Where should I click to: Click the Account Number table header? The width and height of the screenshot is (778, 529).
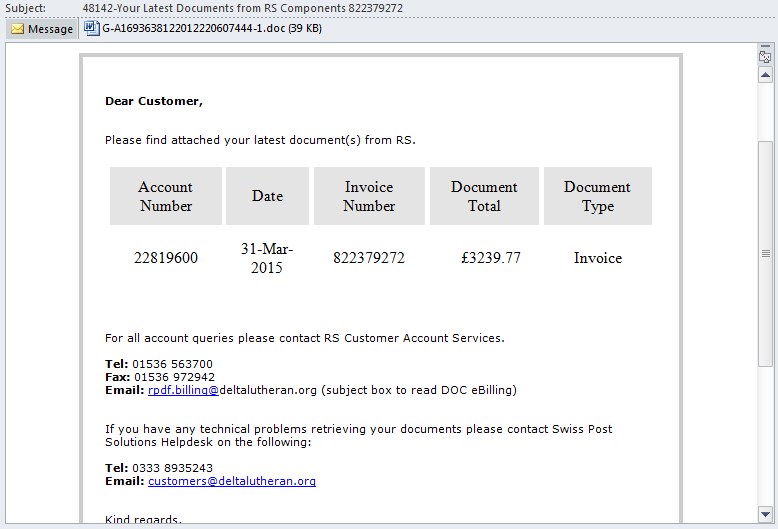166,196
